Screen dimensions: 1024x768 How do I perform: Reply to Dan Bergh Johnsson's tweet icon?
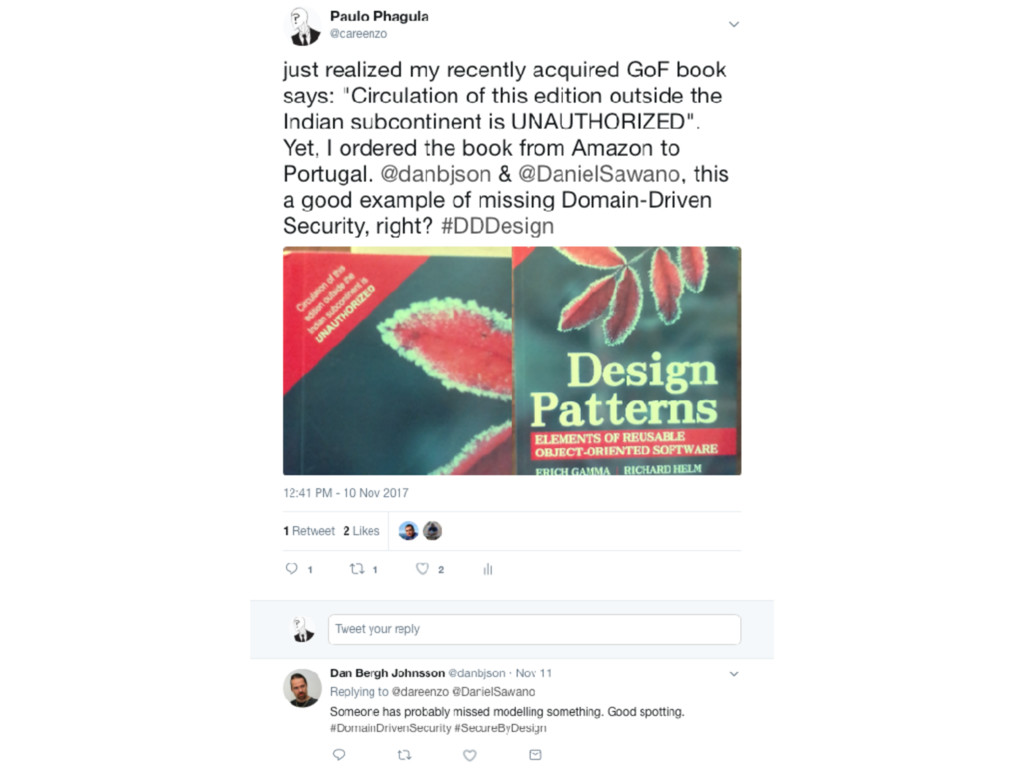click(338, 754)
